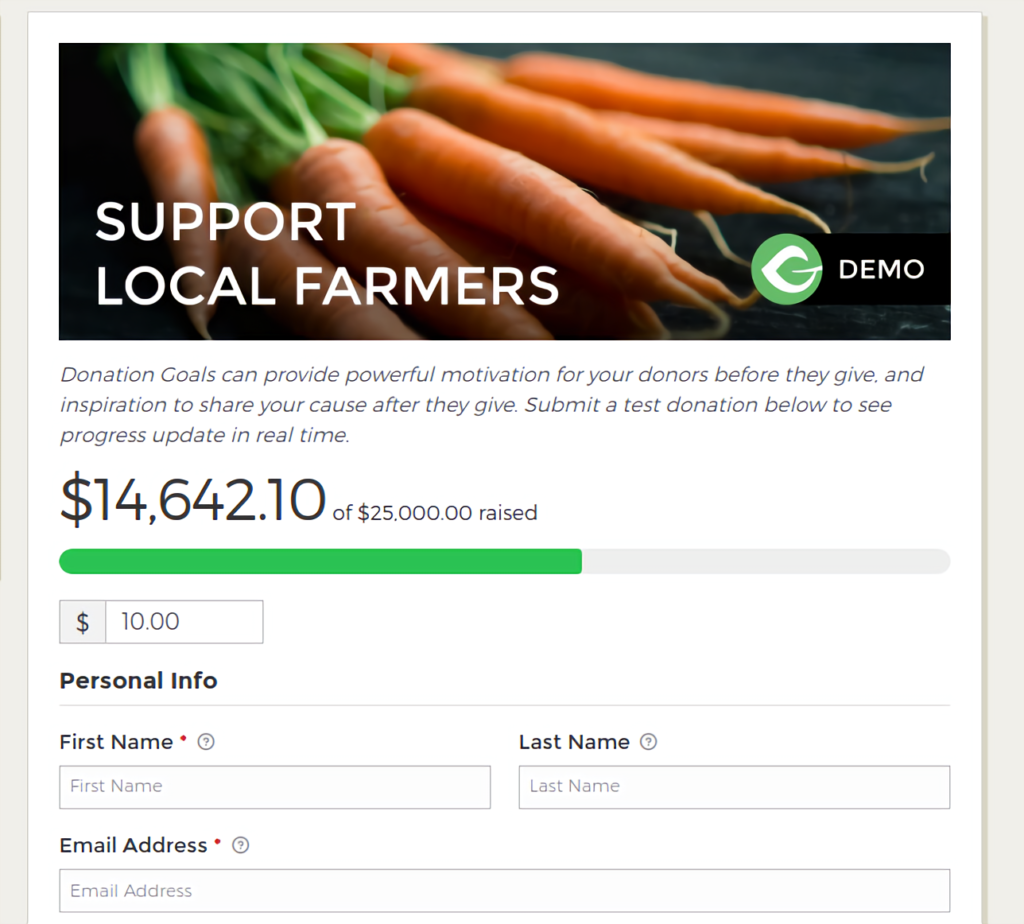Select the First Name input field

pyautogui.click(x=275, y=787)
